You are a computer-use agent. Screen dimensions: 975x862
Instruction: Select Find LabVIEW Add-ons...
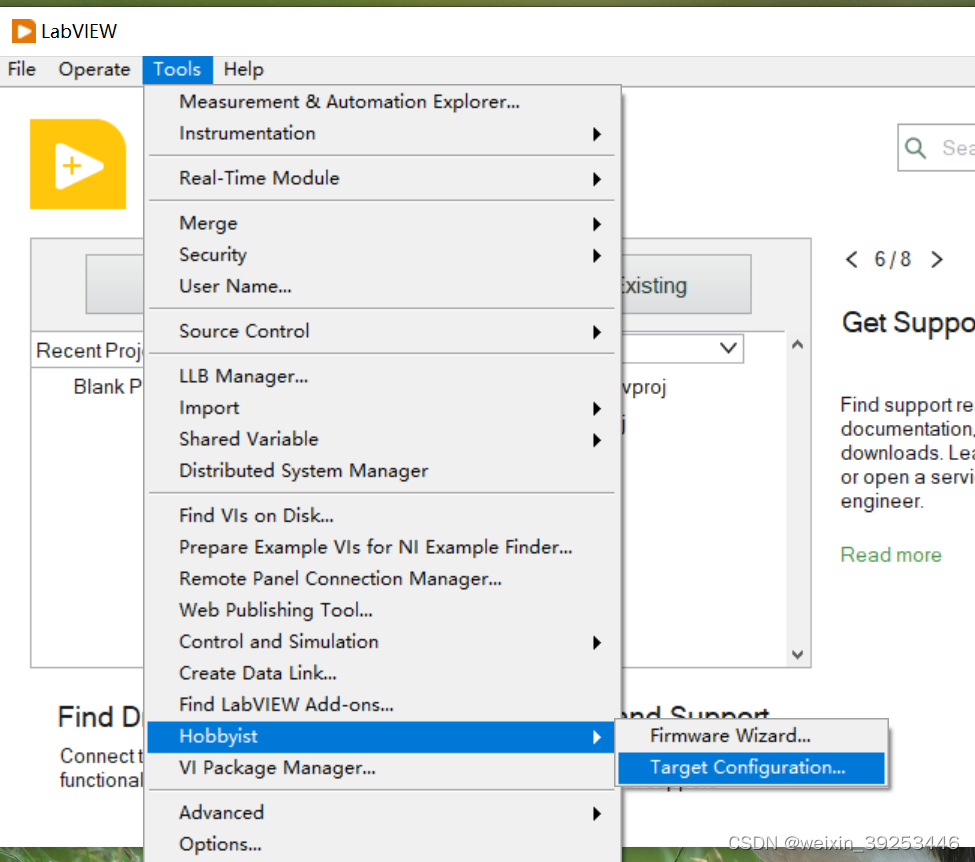click(381, 705)
